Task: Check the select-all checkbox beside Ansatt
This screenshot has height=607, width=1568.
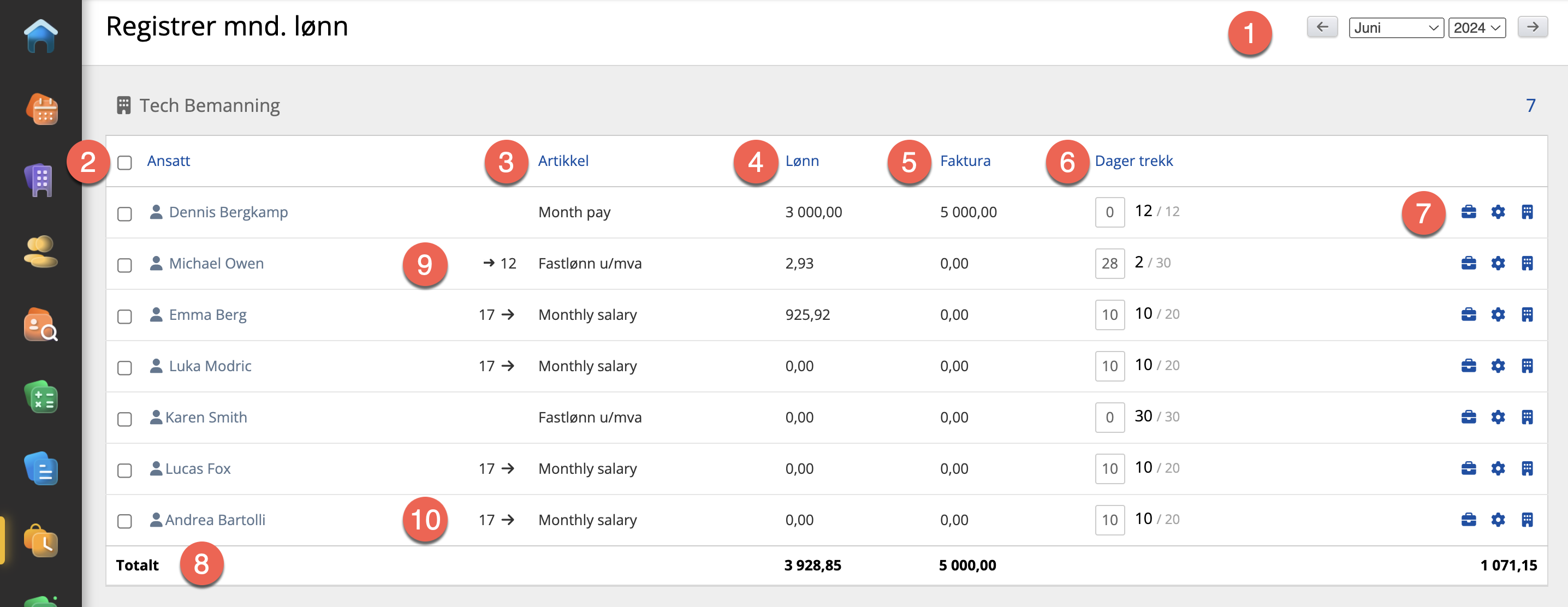Action: point(125,163)
